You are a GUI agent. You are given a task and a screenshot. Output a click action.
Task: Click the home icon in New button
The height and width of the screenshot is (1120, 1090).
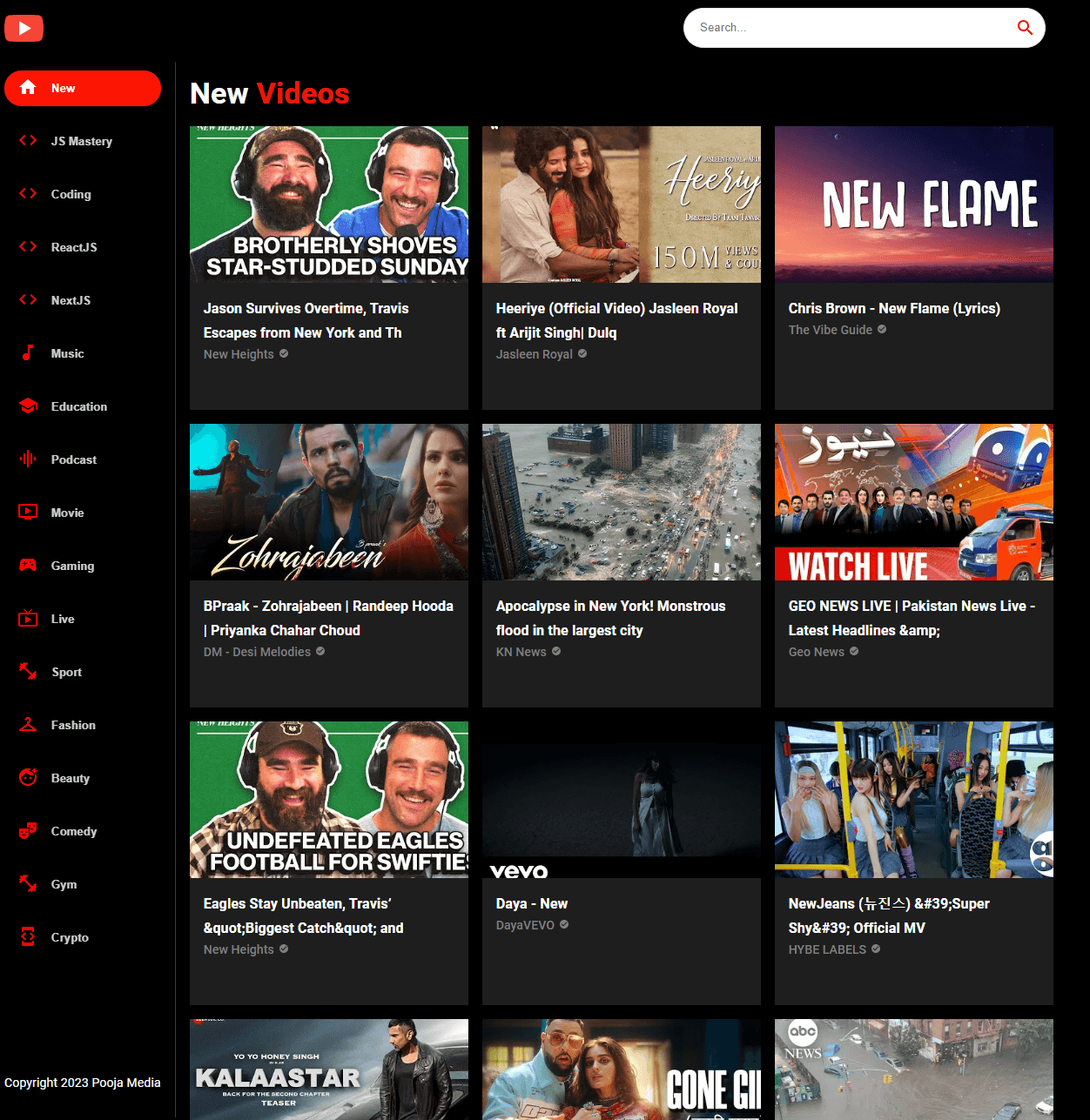(x=28, y=87)
